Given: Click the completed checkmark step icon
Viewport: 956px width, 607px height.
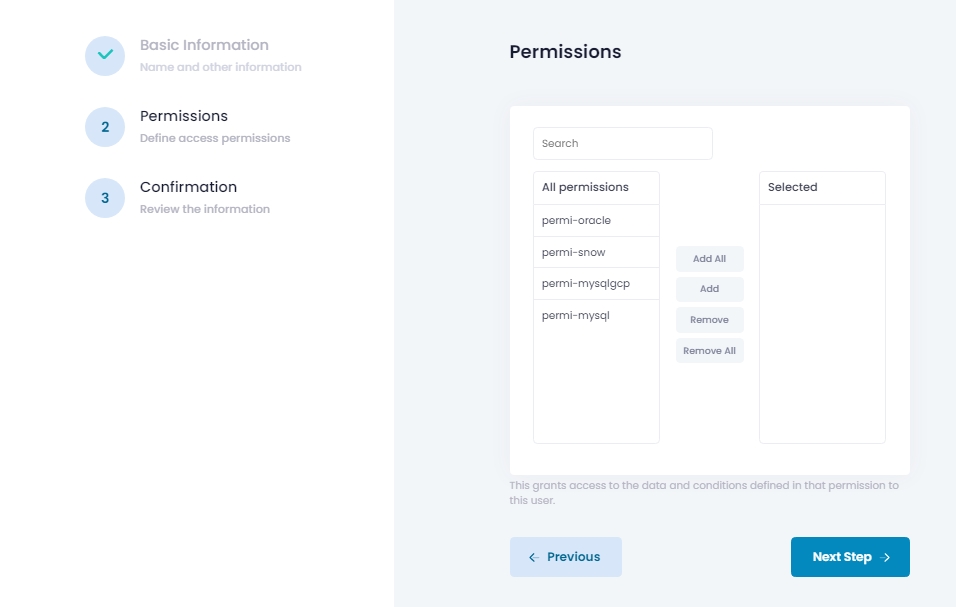Looking at the screenshot, I should tap(105, 55).
